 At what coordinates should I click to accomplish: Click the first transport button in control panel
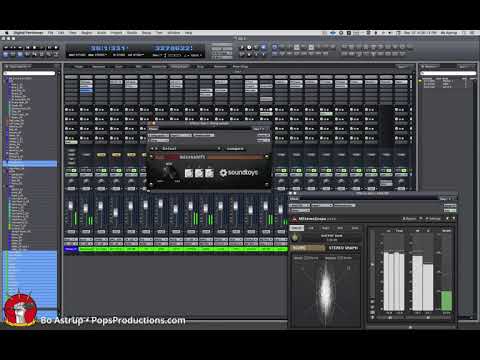pyautogui.click(x=6, y=48)
